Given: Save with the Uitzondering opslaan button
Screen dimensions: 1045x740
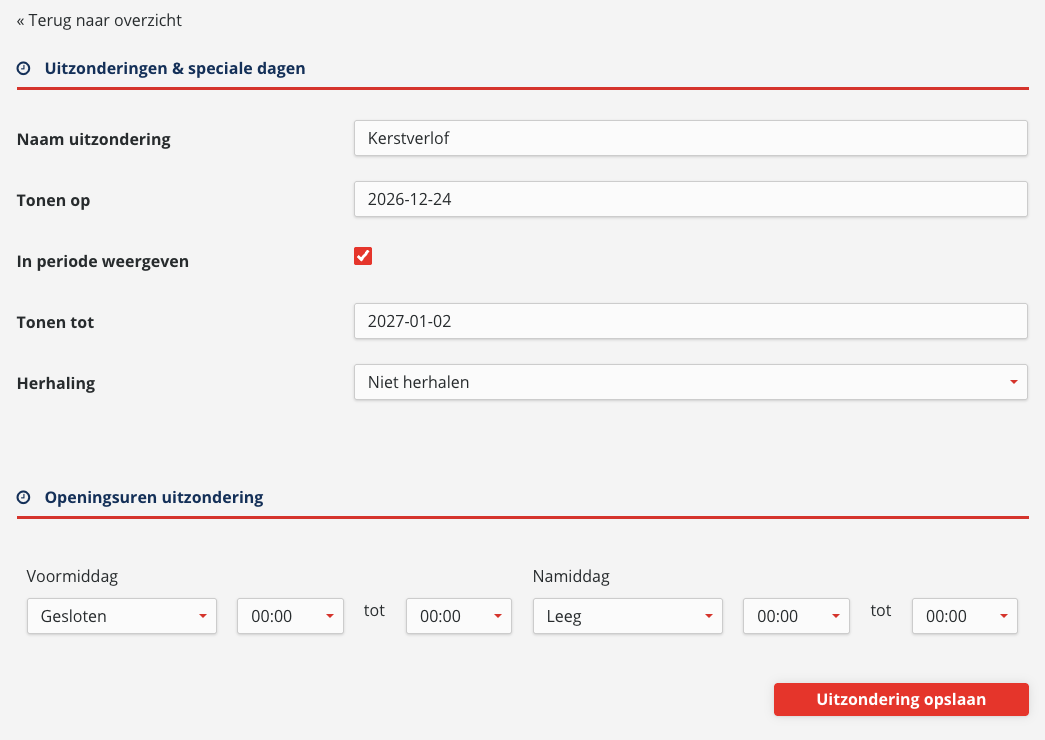Looking at the screenshot, I should pos(901,699).
